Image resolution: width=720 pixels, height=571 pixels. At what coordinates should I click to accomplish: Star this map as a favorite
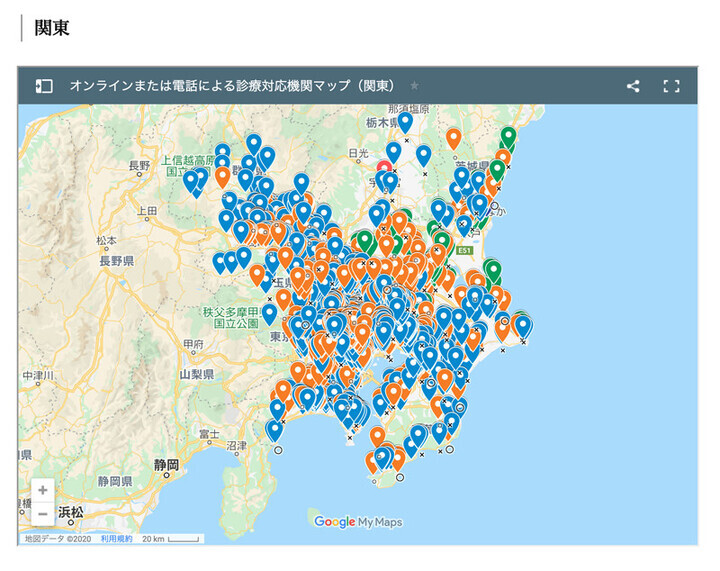[x=415, y=86]
